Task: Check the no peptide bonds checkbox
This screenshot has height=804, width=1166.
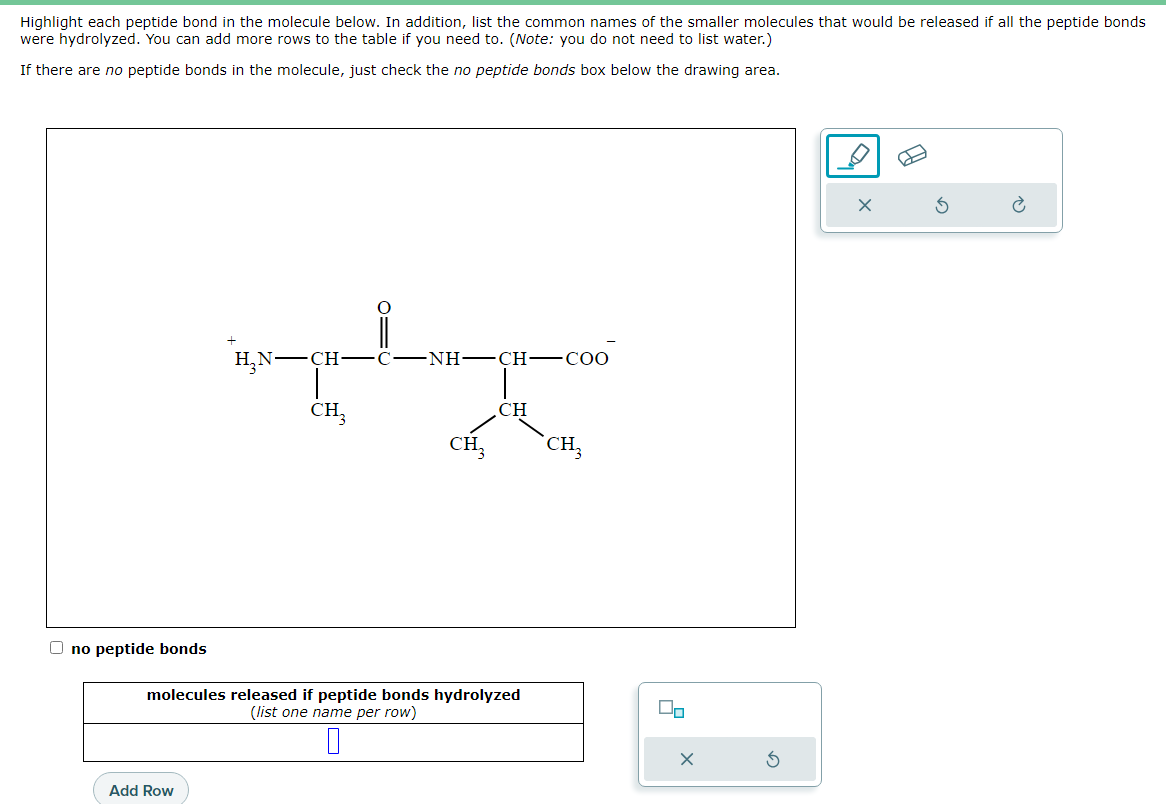Action: coord(56,648)
